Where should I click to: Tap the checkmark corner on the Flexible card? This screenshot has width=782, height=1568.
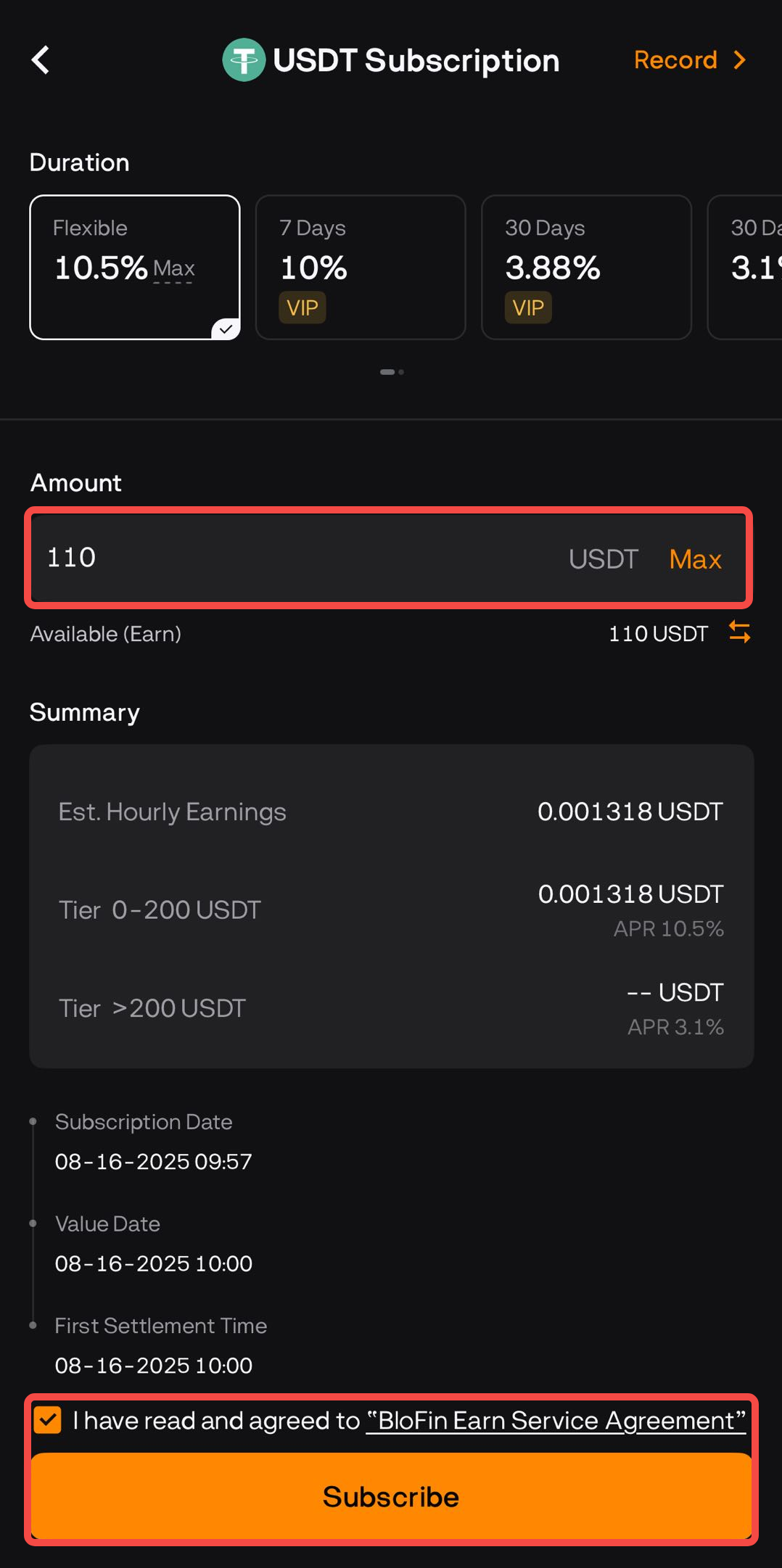(226, 329)
